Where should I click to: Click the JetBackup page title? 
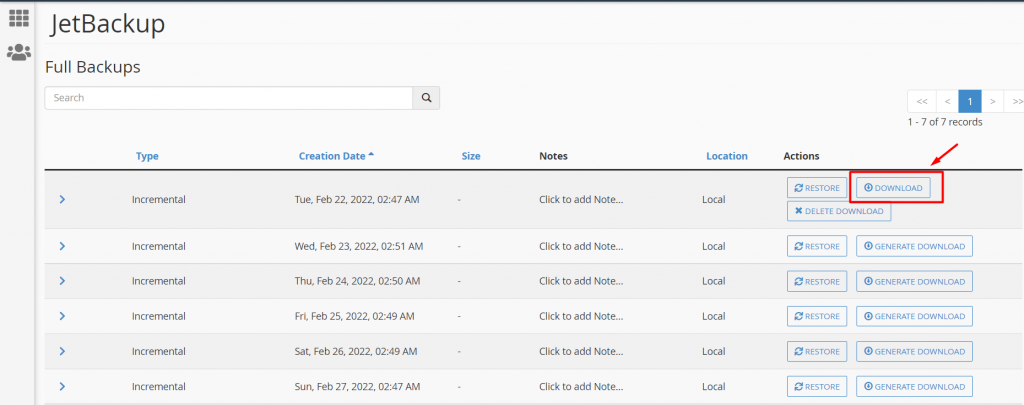(108, 24)
